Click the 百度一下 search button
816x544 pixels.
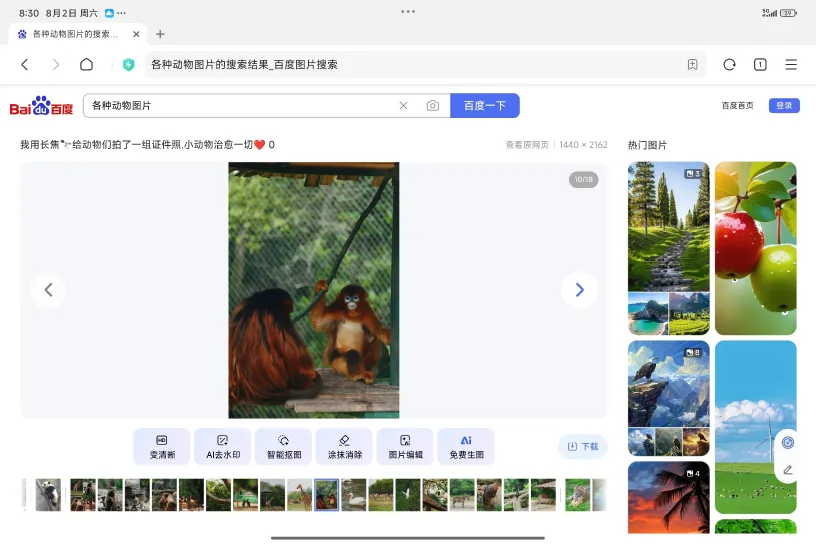pos(485,106)
